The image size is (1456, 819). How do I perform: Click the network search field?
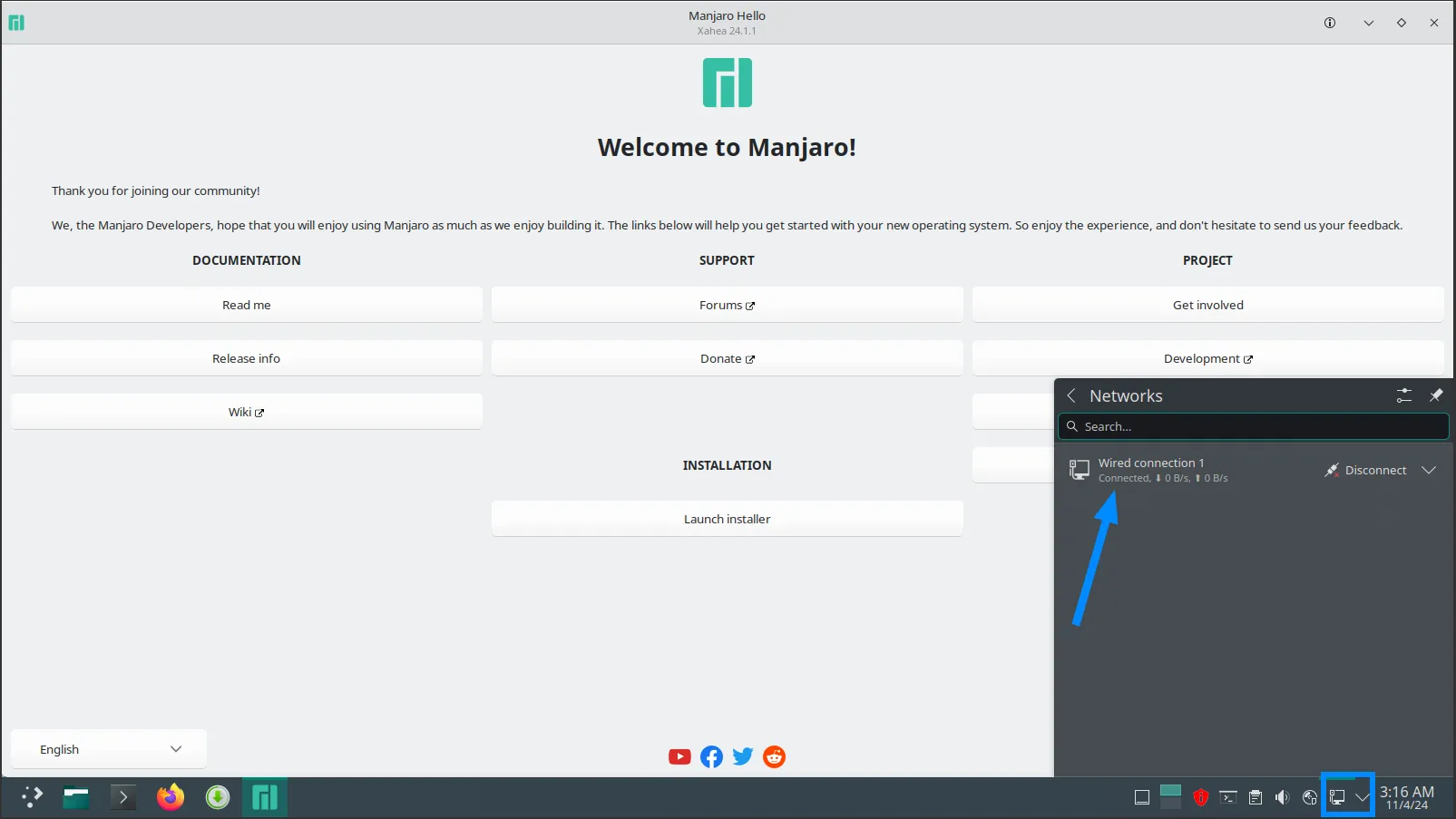[x=1253, y=426]
